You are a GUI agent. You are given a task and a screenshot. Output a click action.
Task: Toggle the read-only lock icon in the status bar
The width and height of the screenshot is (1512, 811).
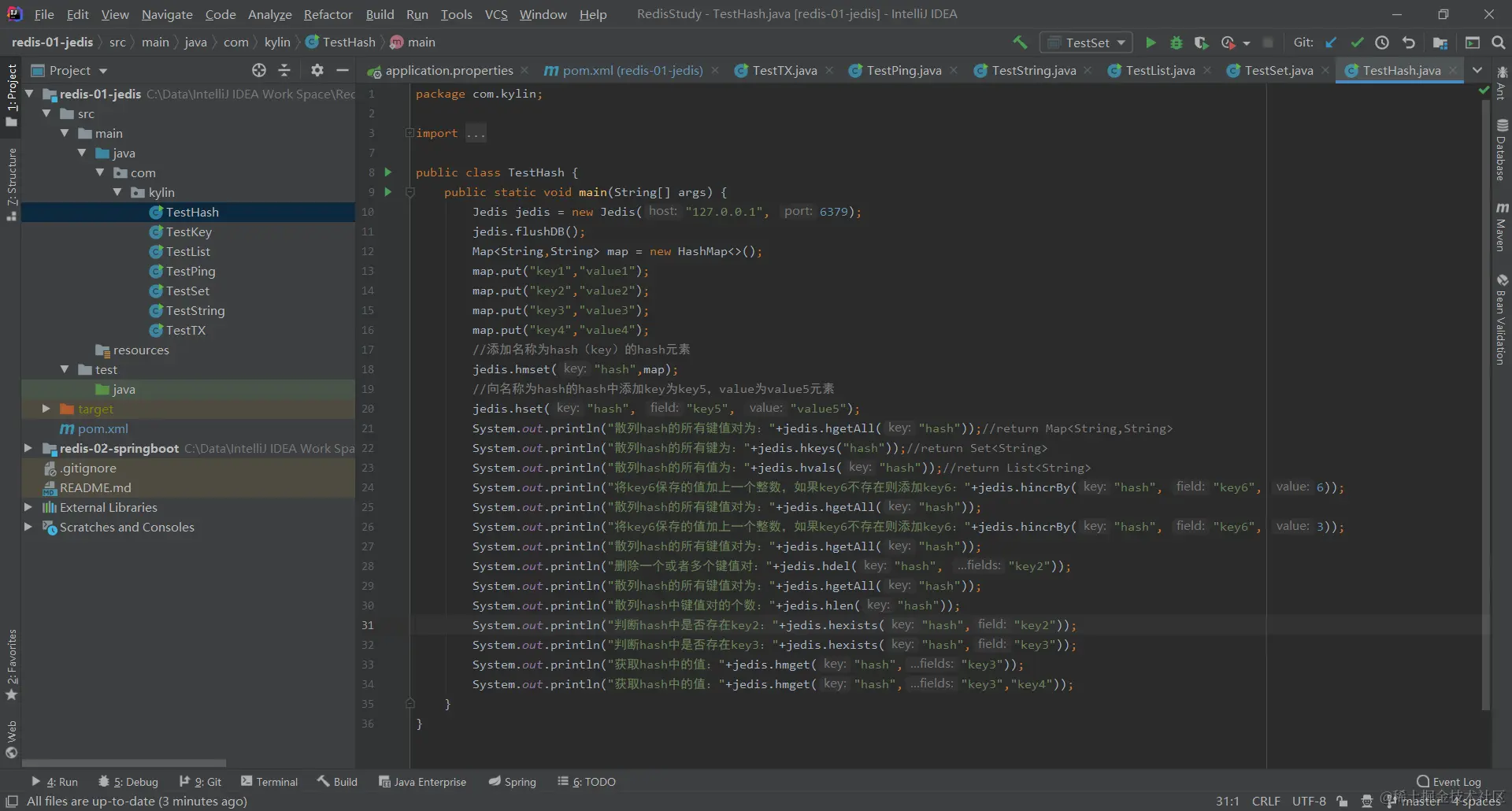[x=1343, y=802]
